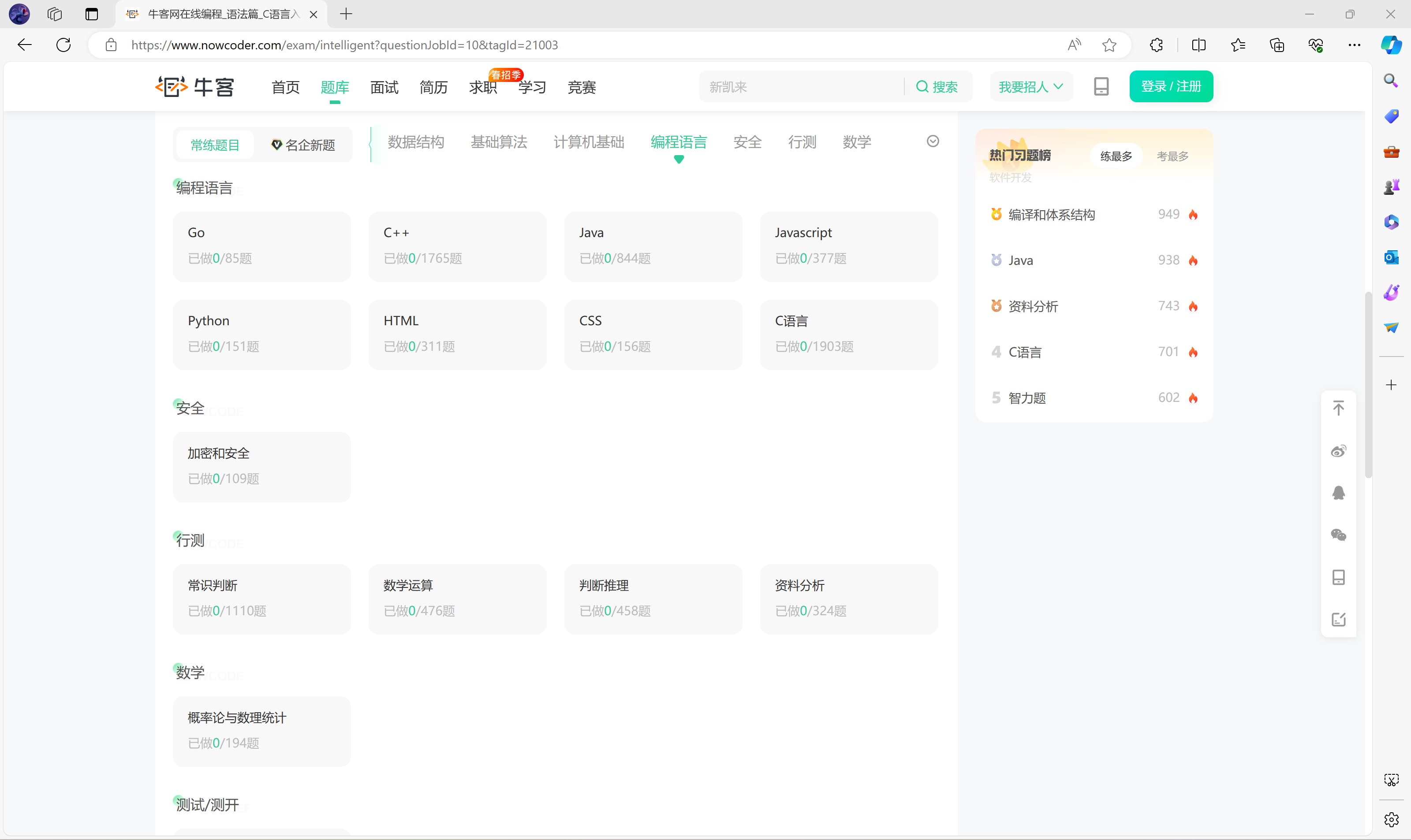Open collections icon in toolbar
Image resolution: width=1411 pixels, height=840 pixels.
[1276, 45]
